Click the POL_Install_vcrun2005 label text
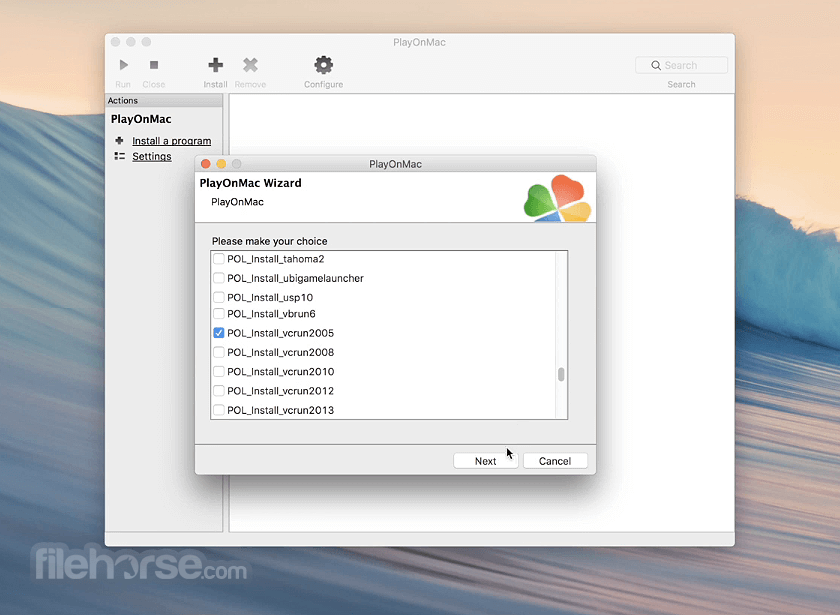840x615 pixels. 280,333
